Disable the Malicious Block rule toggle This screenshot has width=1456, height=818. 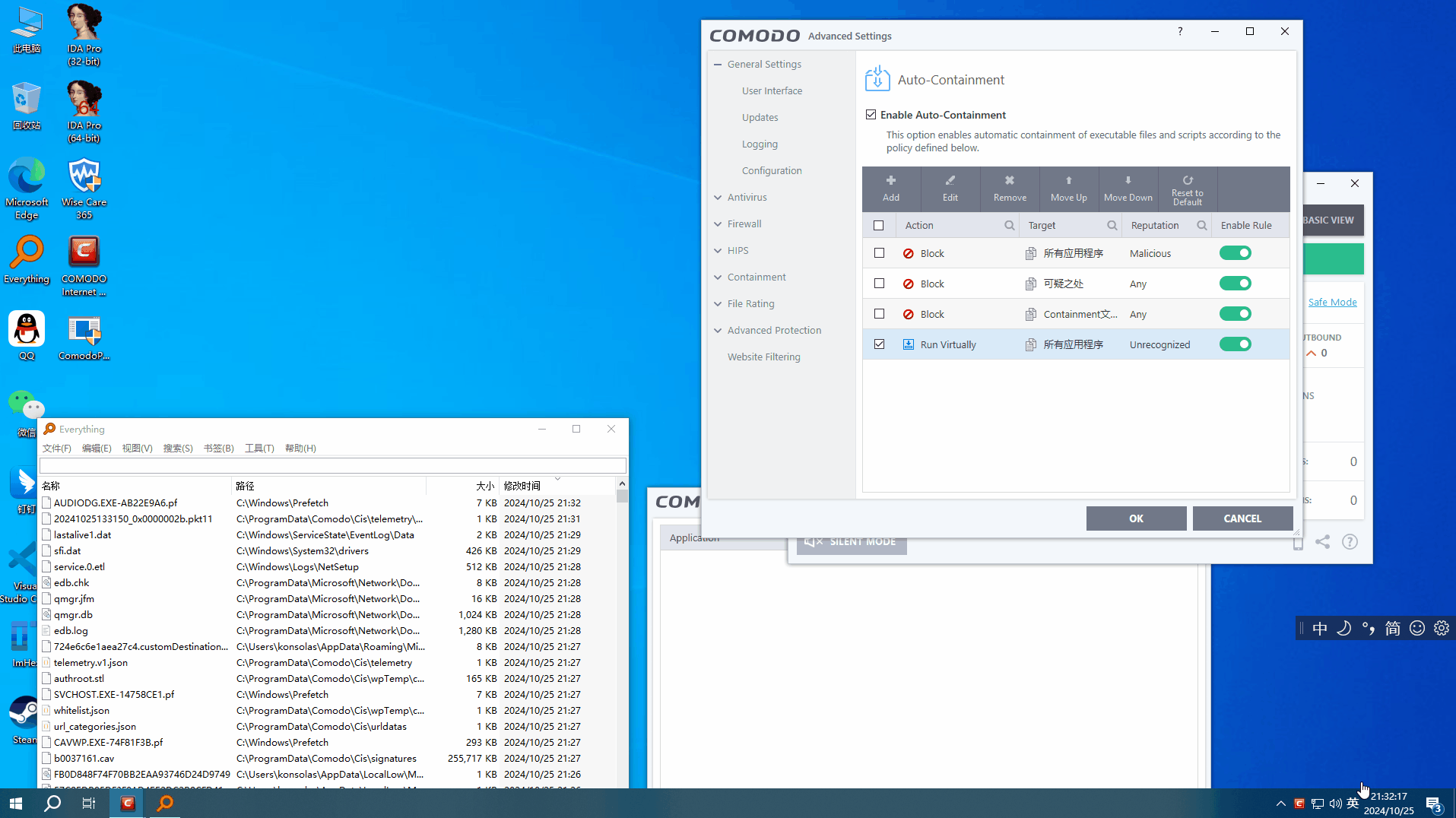pos(1235,253)
